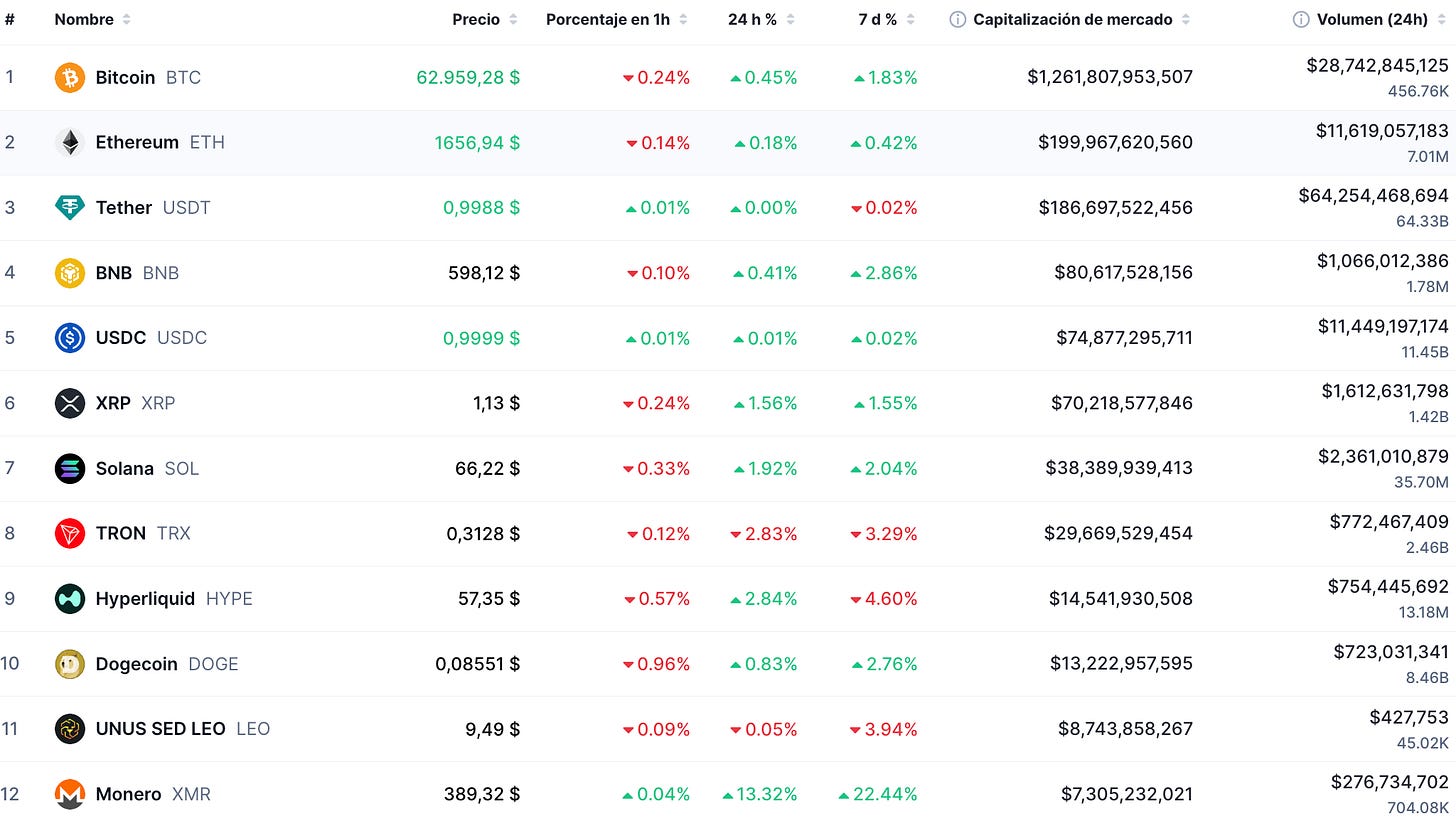Sort by Precio column arrows

point(513,19)
